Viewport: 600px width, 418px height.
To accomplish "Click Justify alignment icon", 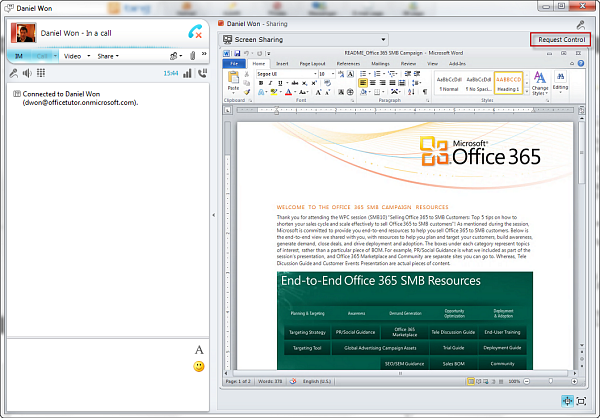I will (392, 83).
